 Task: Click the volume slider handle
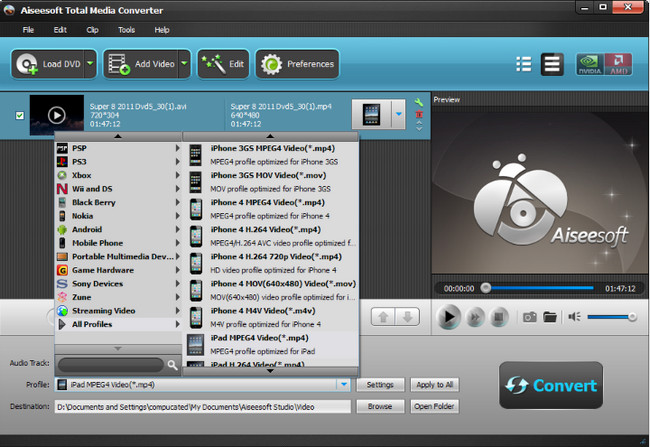[632, 317]
